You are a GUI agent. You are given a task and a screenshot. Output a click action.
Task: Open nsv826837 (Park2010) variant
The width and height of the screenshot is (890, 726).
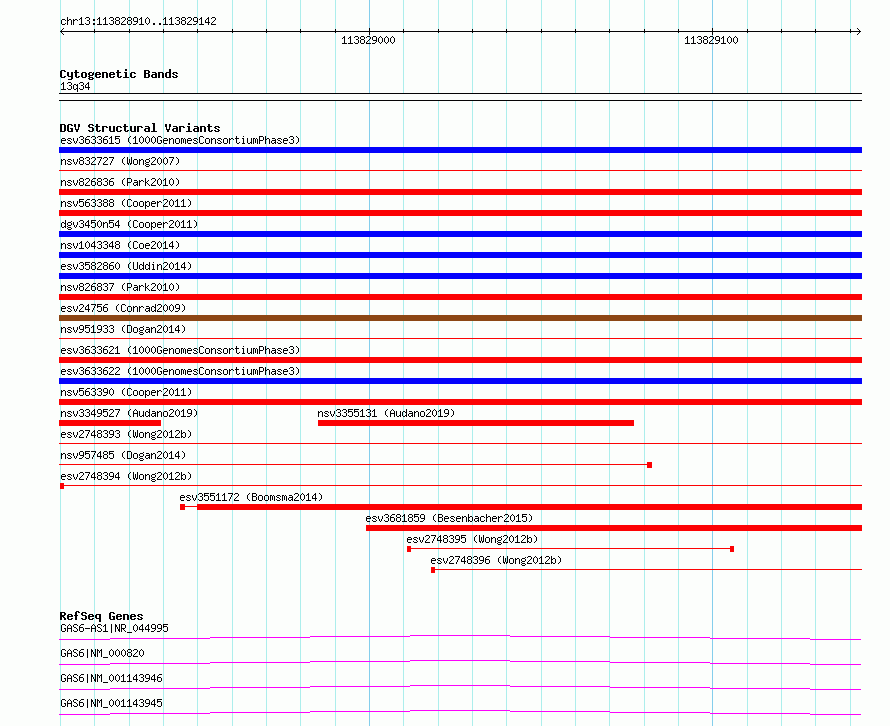tap(120, 287)
